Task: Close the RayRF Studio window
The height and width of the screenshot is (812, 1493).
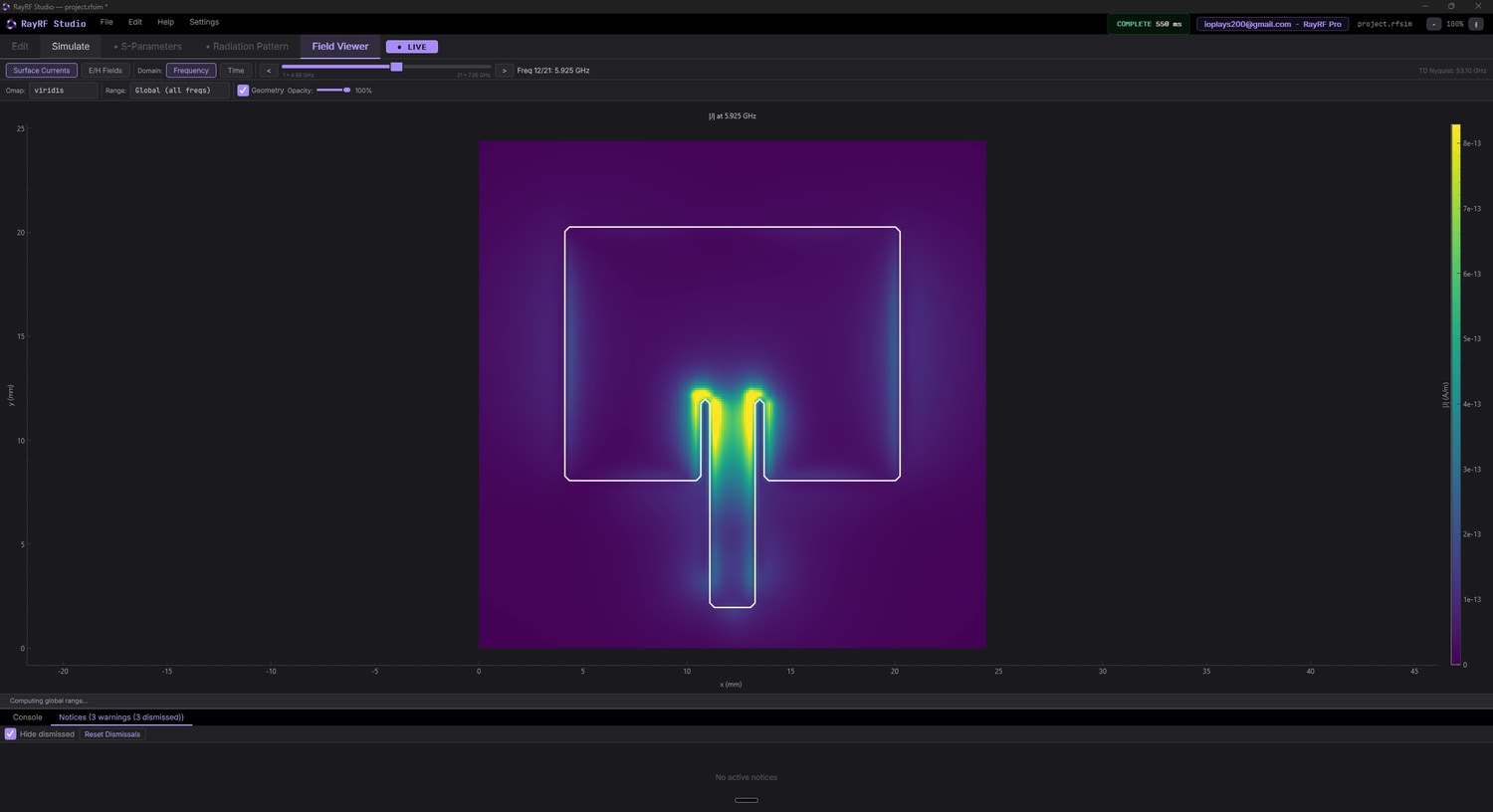Action: [1478, 6]
